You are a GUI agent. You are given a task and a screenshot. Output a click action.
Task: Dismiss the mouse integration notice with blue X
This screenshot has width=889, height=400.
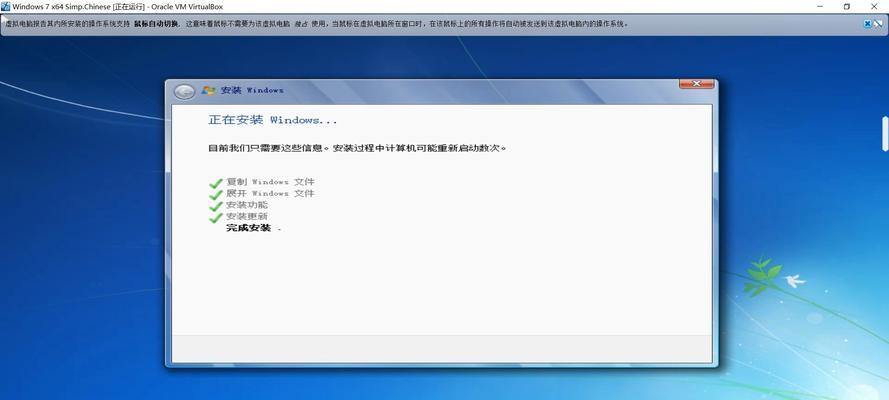(867, 24)
